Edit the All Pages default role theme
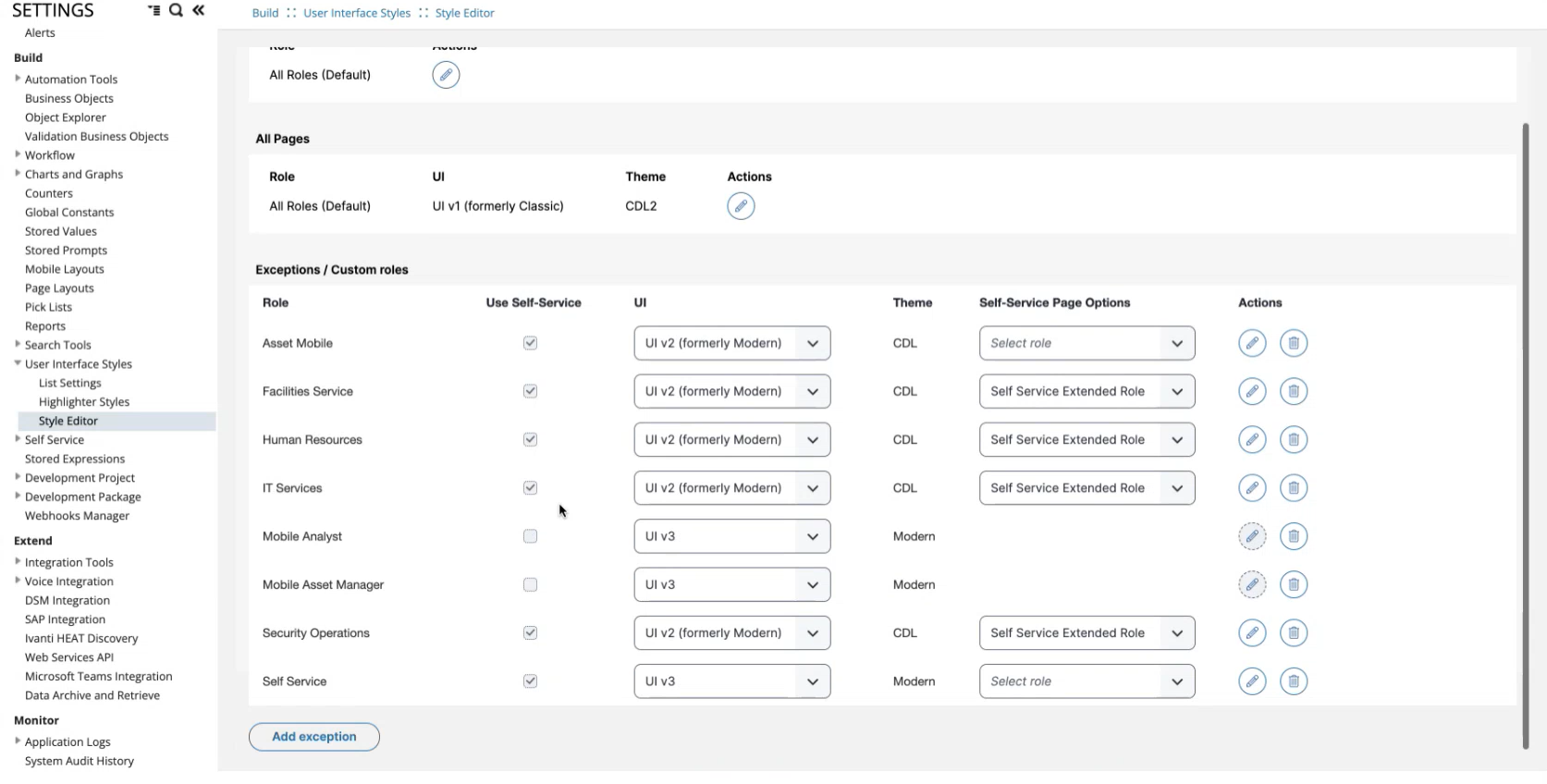Screen dimensions: 1547x784 pyautogui.click(x=741, y=206)
